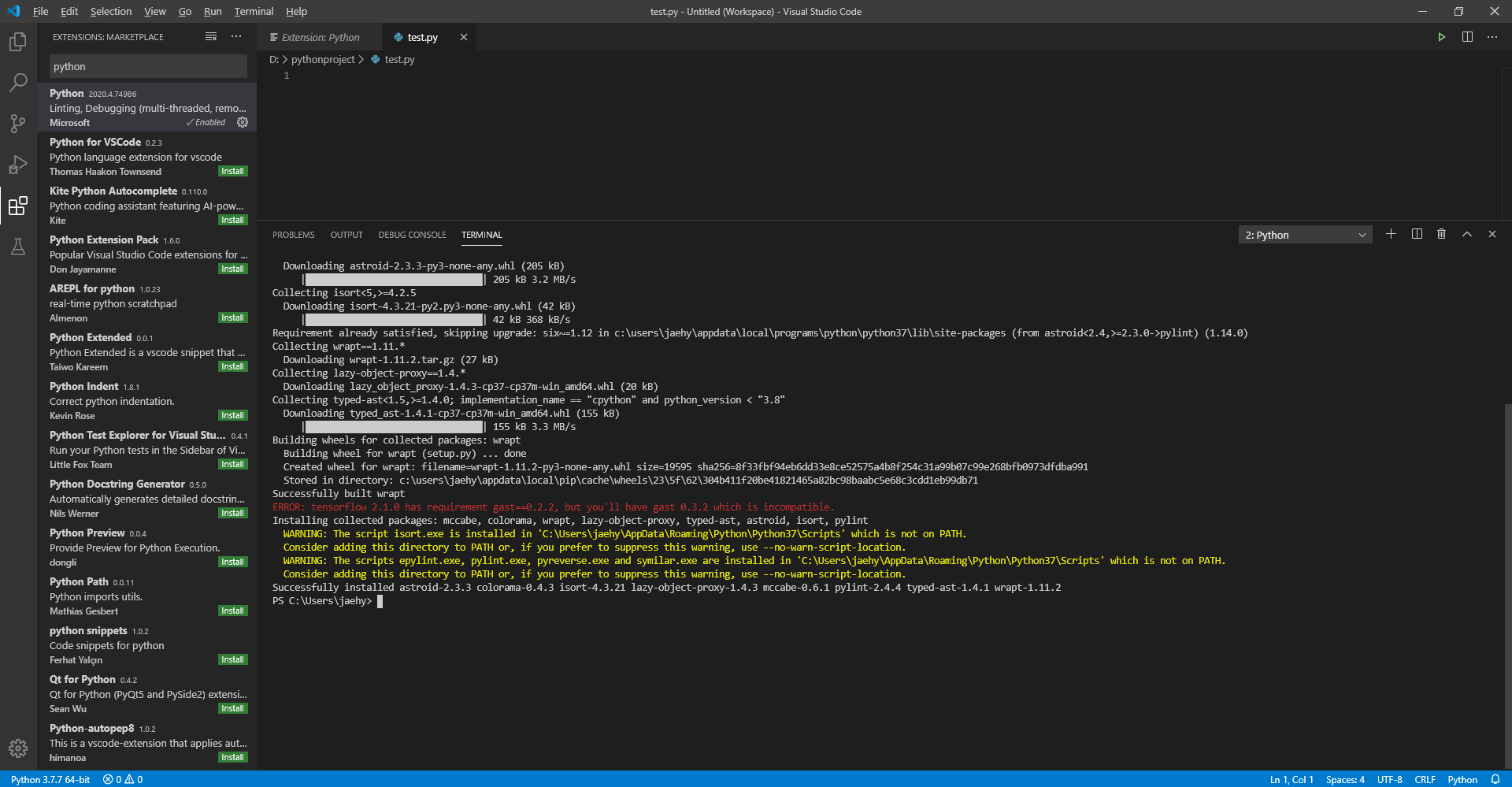Viewport: 1512px width, 787px height.
Task: Open notifications bell in status bar
Action: pyautogui.click(x=1495, y=779)
